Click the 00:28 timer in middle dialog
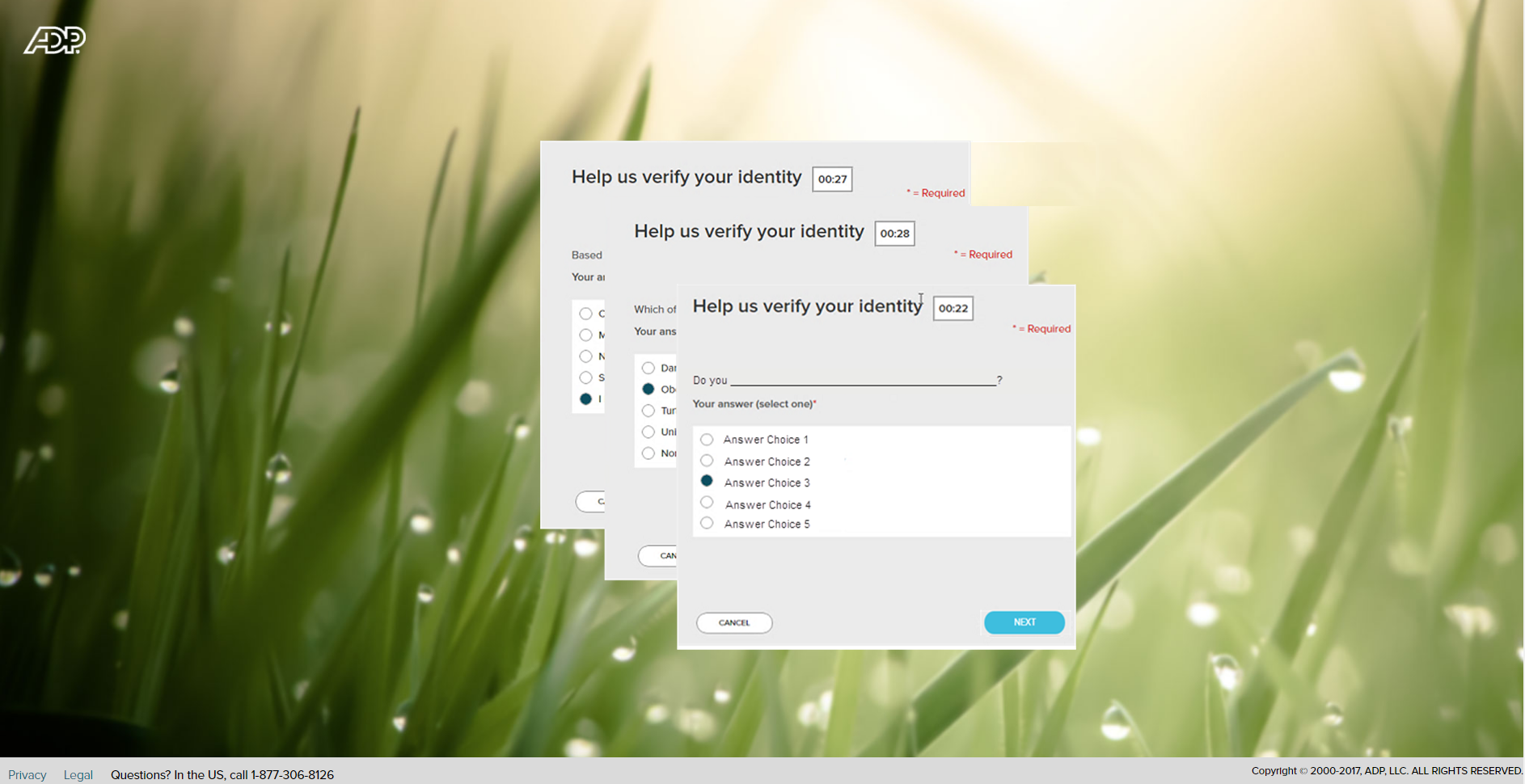 (894, 234)
